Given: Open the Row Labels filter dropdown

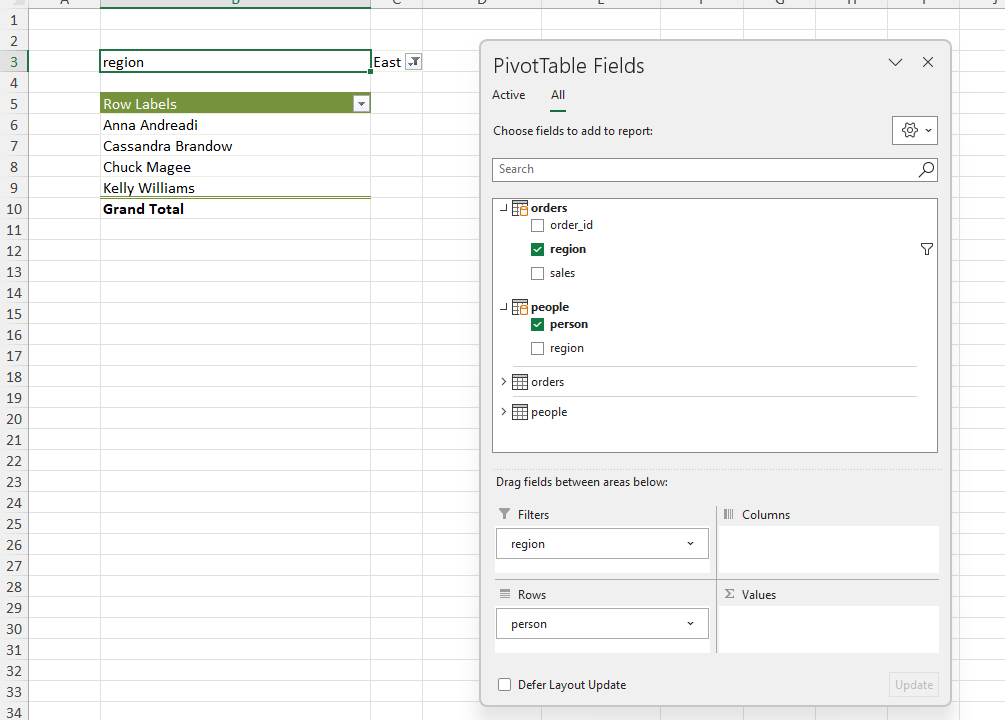Looking at the screenshot, I should point(360,104).
